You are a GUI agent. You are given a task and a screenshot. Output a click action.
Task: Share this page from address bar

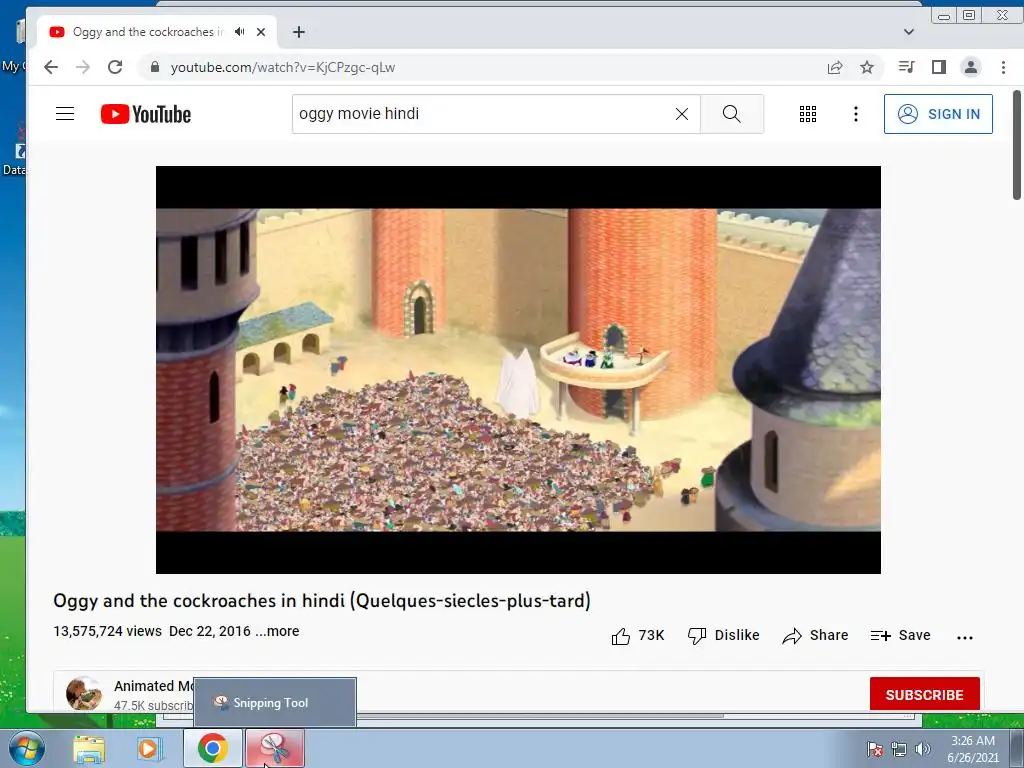835,67
